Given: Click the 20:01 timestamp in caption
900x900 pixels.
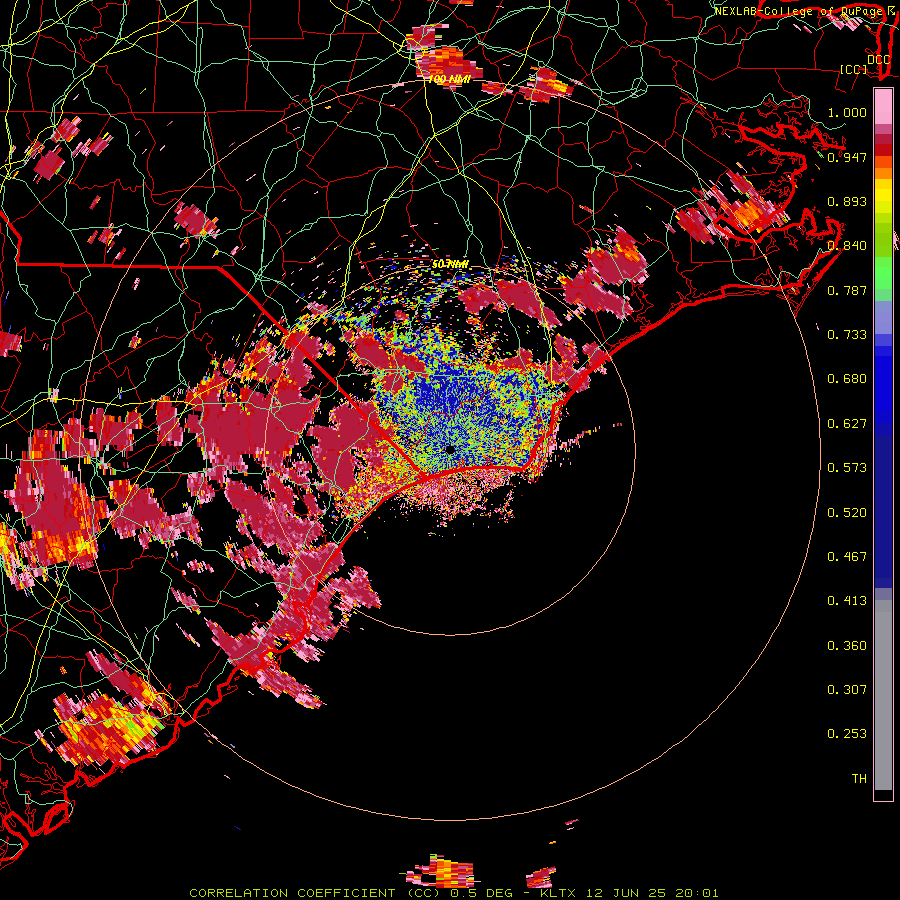Looking at the screenshot, I should (698, 893).
